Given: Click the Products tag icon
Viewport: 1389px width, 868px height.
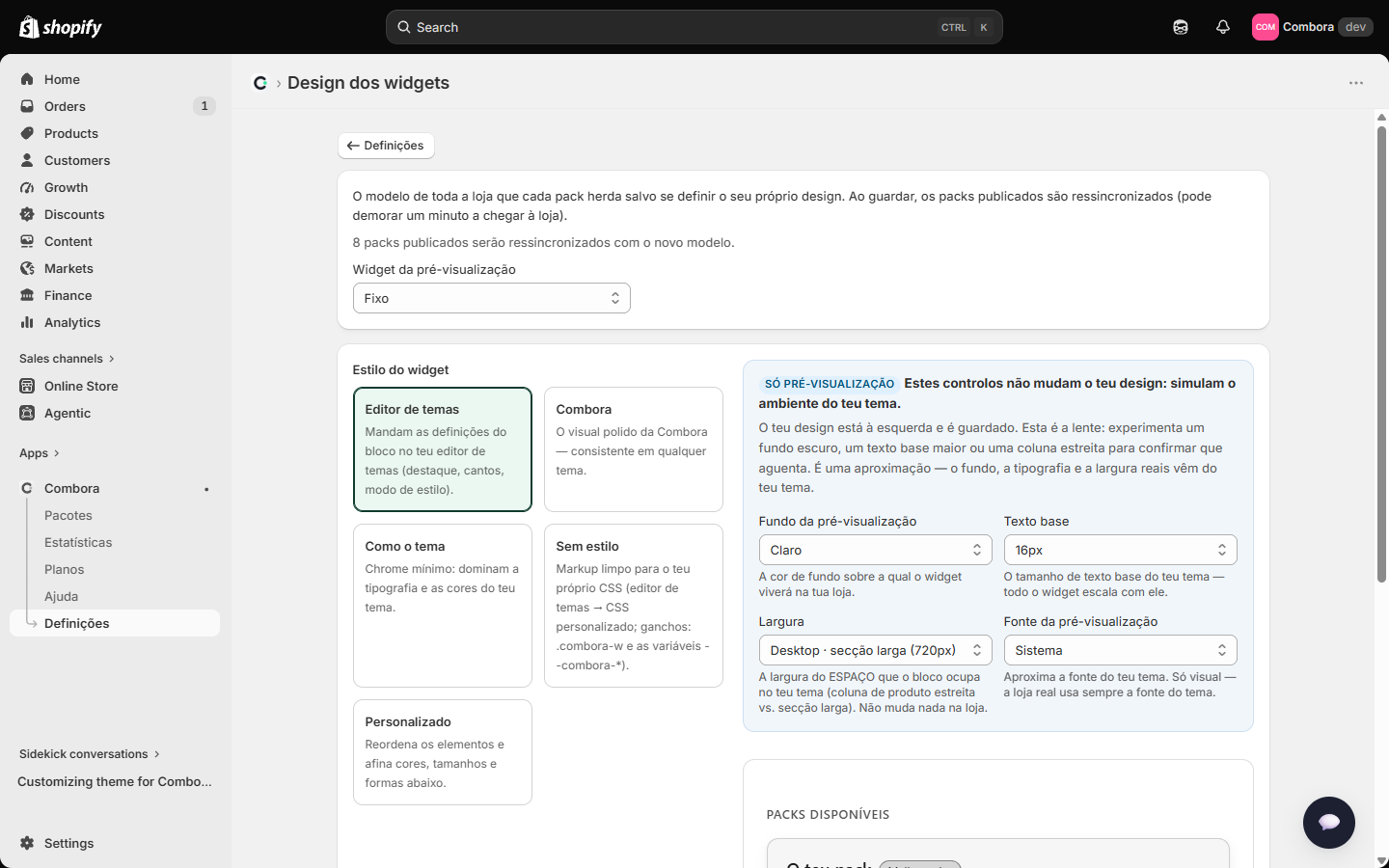Looking at the screenshot, I should [x=27, y=133].
